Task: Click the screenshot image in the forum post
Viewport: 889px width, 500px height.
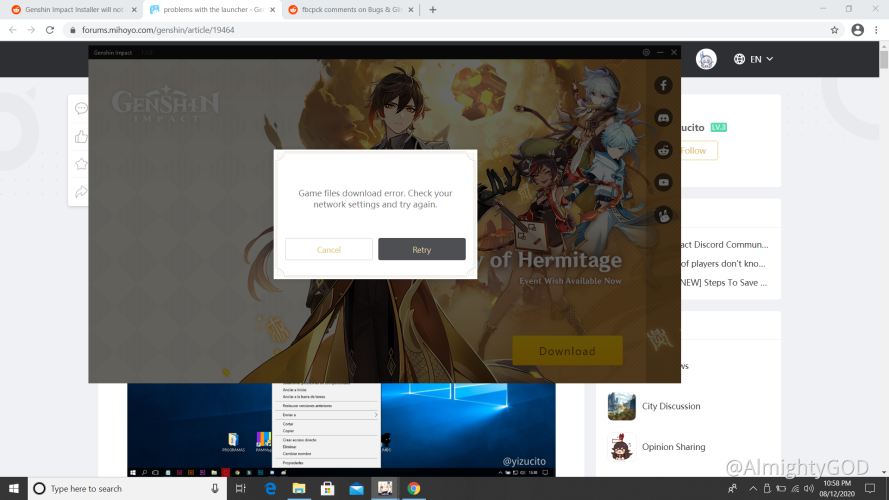Action: [x=341, y=430]
